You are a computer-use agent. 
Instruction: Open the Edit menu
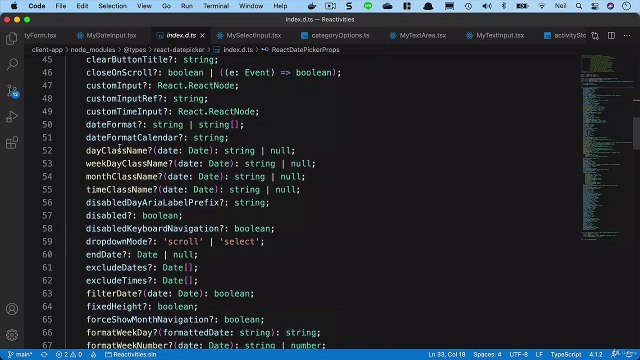82,6
